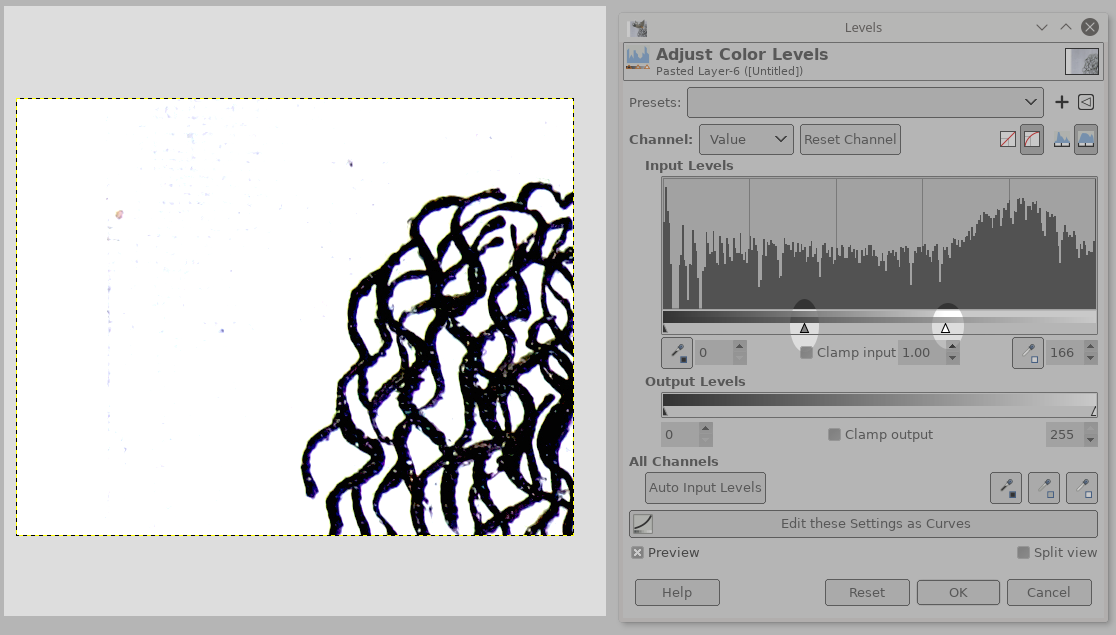Click the gamma 1.00 field
This screenshot has height=635, width=1116.
[922, 352]
